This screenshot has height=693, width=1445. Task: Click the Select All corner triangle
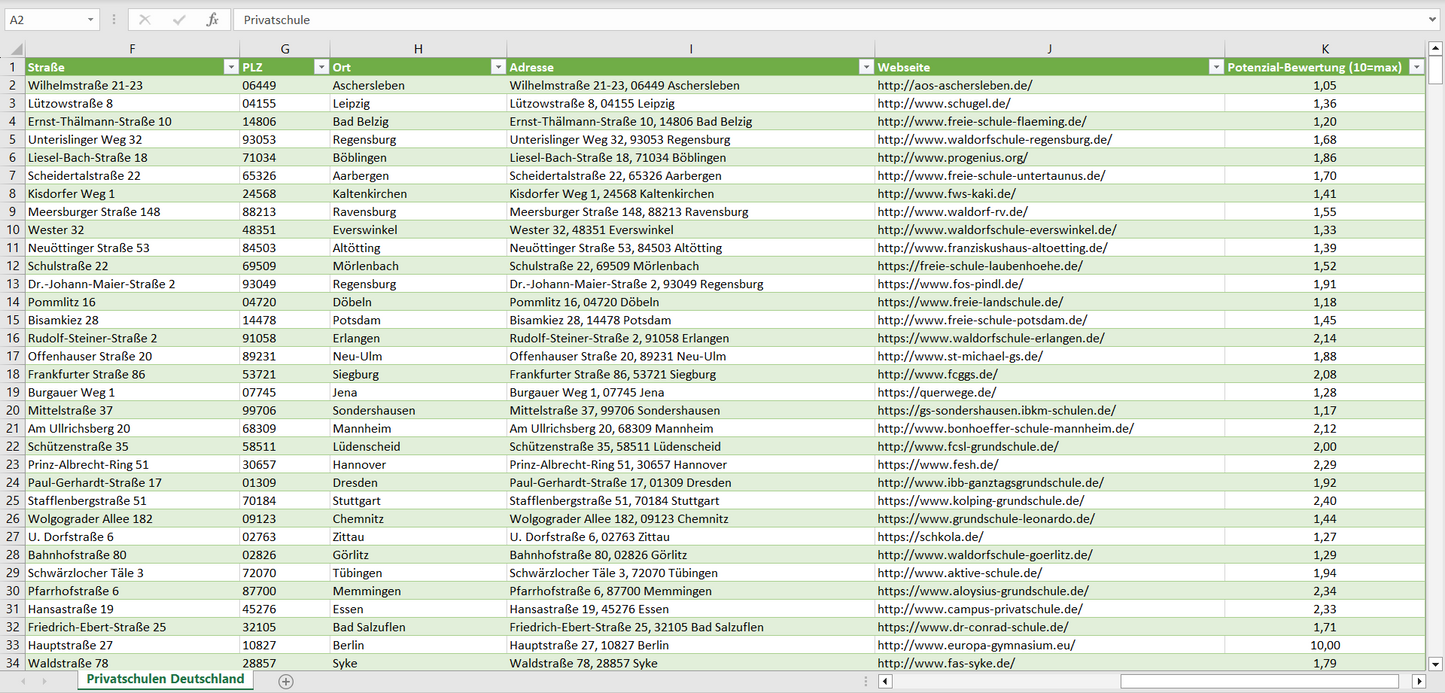[x=14, y=49]
